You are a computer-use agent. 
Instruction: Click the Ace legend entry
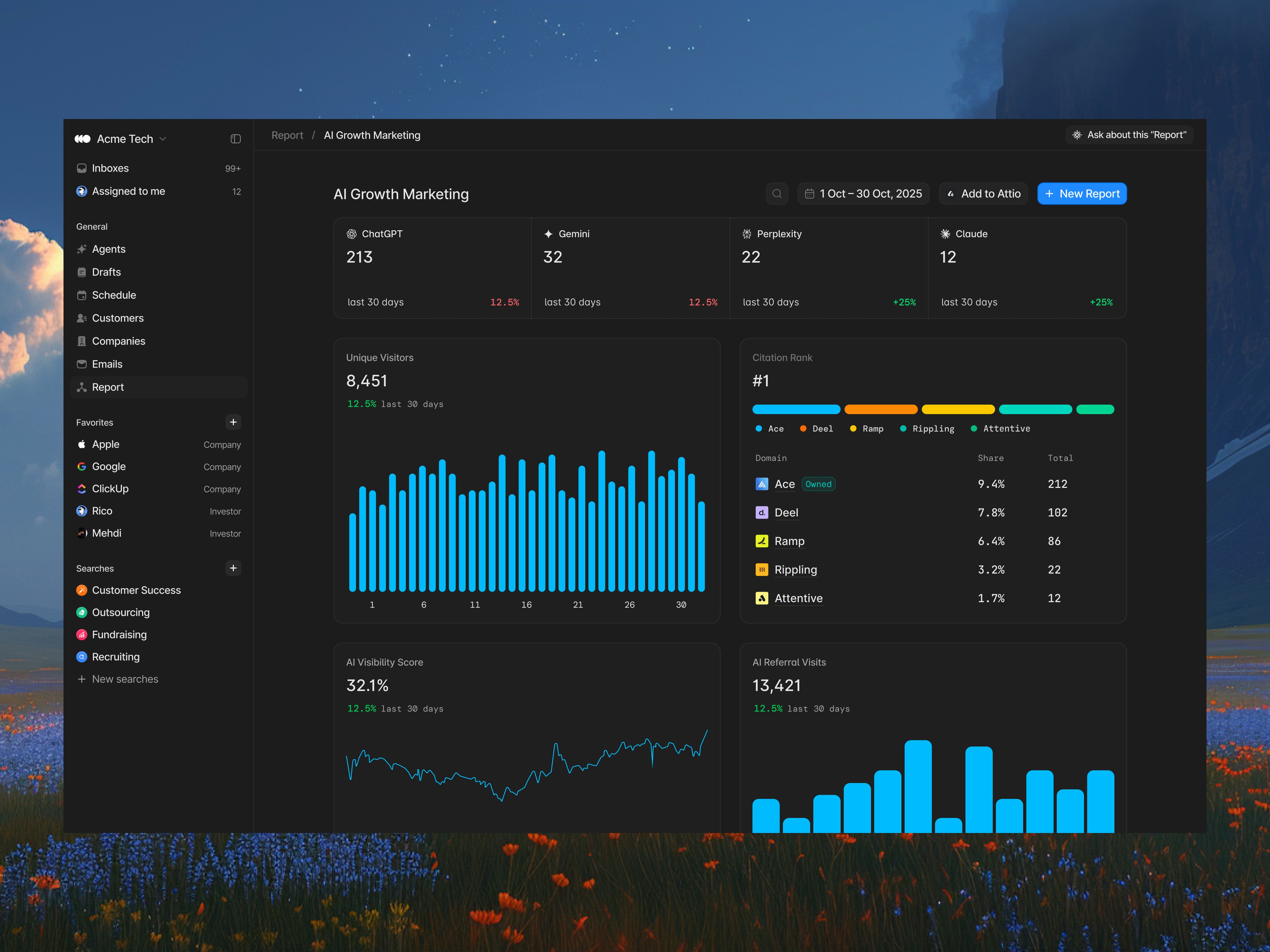(769, 429)
